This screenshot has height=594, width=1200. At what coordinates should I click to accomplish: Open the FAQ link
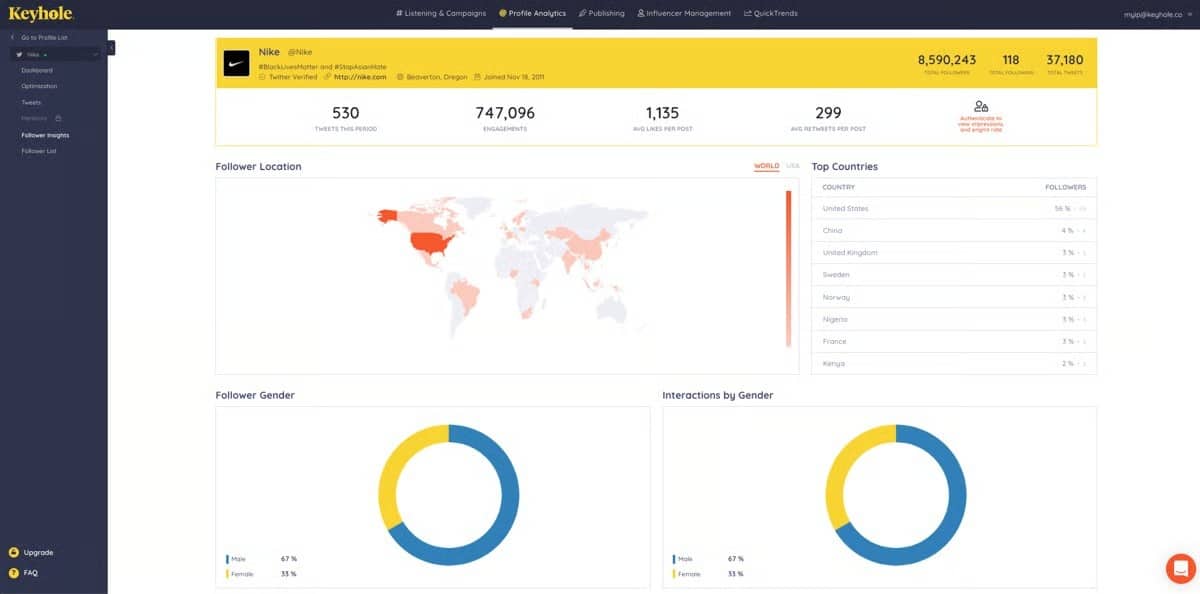tap(30, 573)
